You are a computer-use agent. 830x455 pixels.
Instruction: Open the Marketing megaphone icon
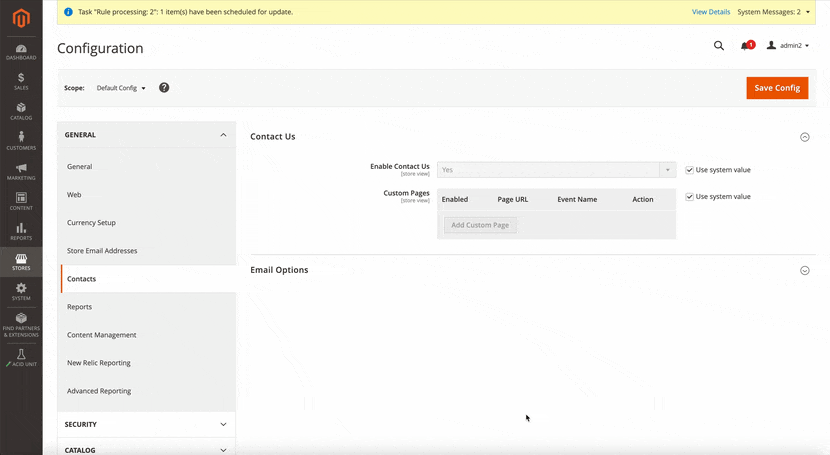click(21, 171)
